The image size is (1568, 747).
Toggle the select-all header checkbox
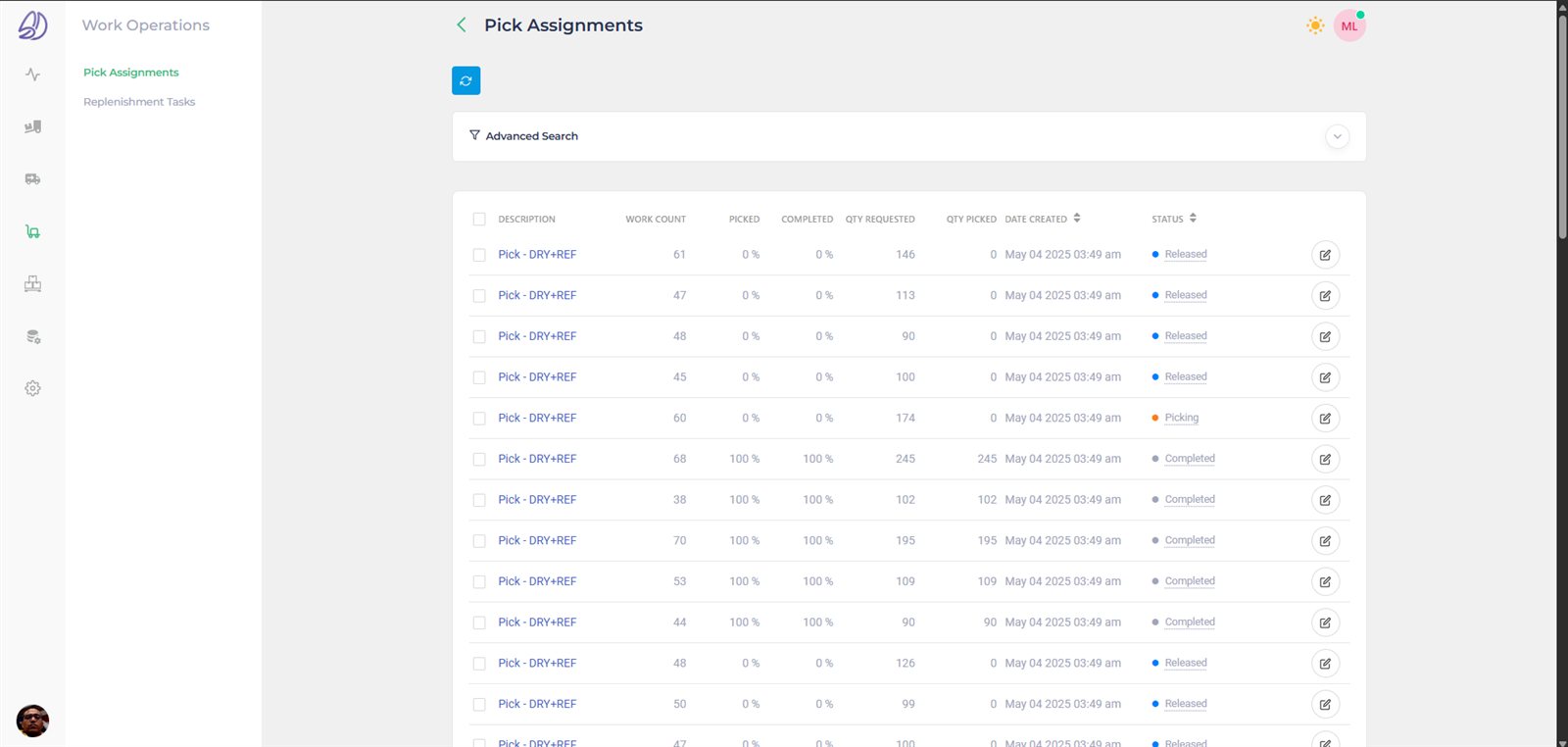(x=479, y=220)
